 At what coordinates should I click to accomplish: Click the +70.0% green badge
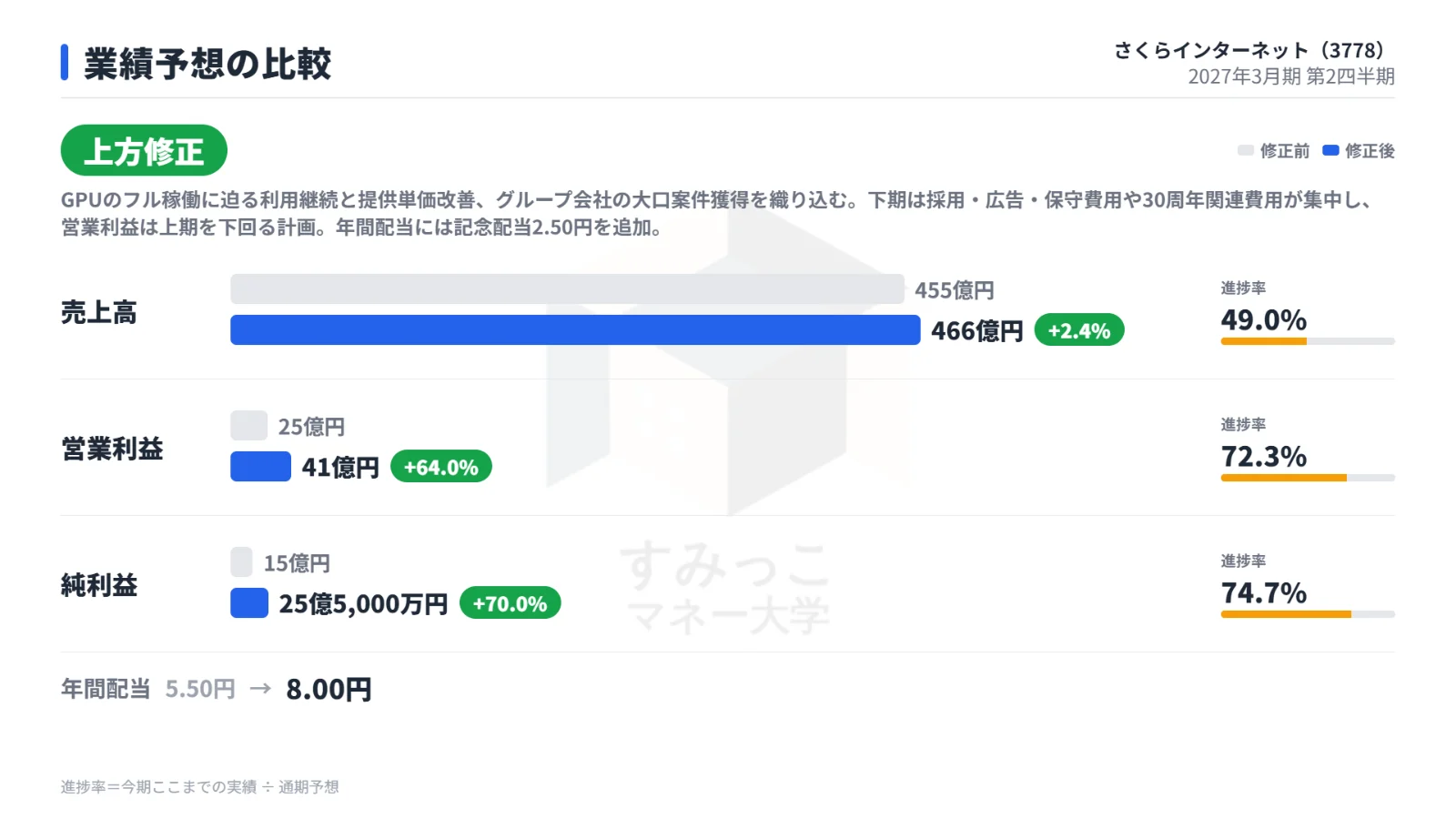click(511, 602)
